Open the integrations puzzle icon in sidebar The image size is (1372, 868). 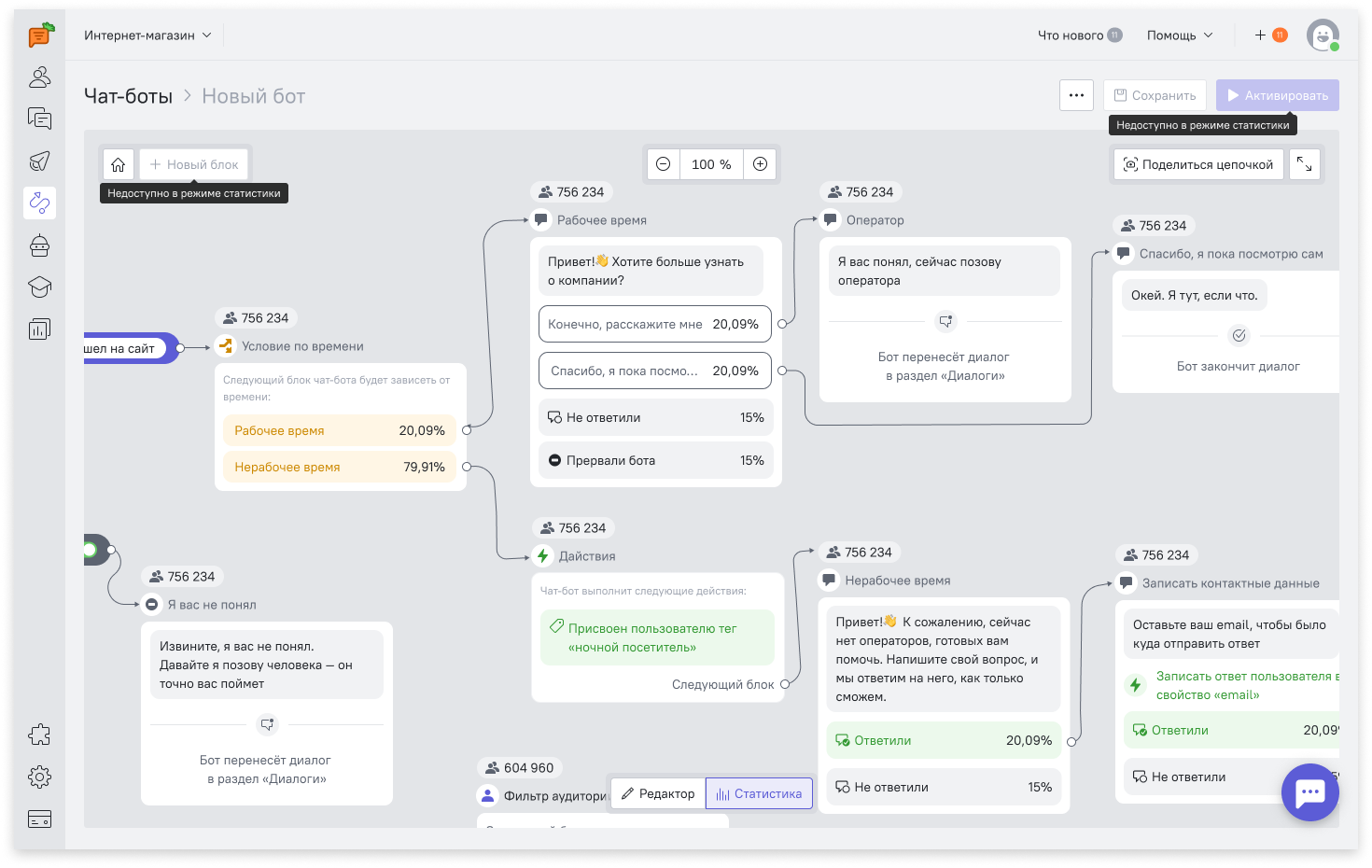[39, 735]
